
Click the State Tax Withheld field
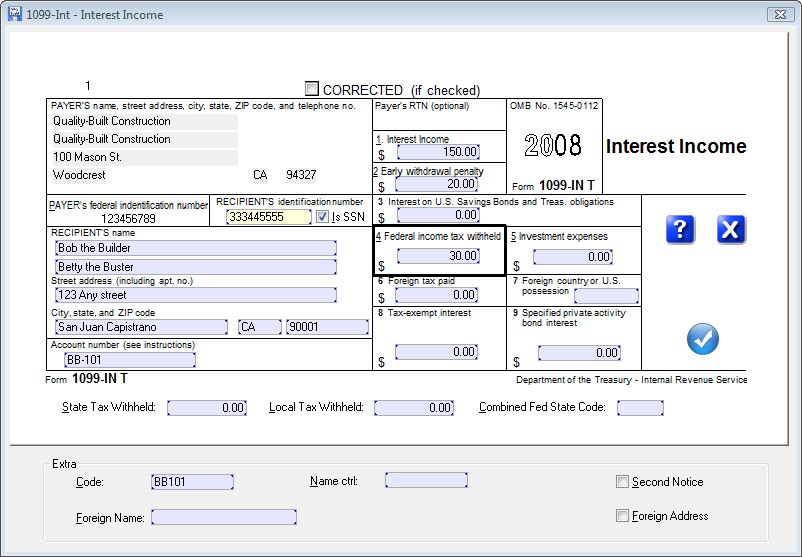coord(207,408)
